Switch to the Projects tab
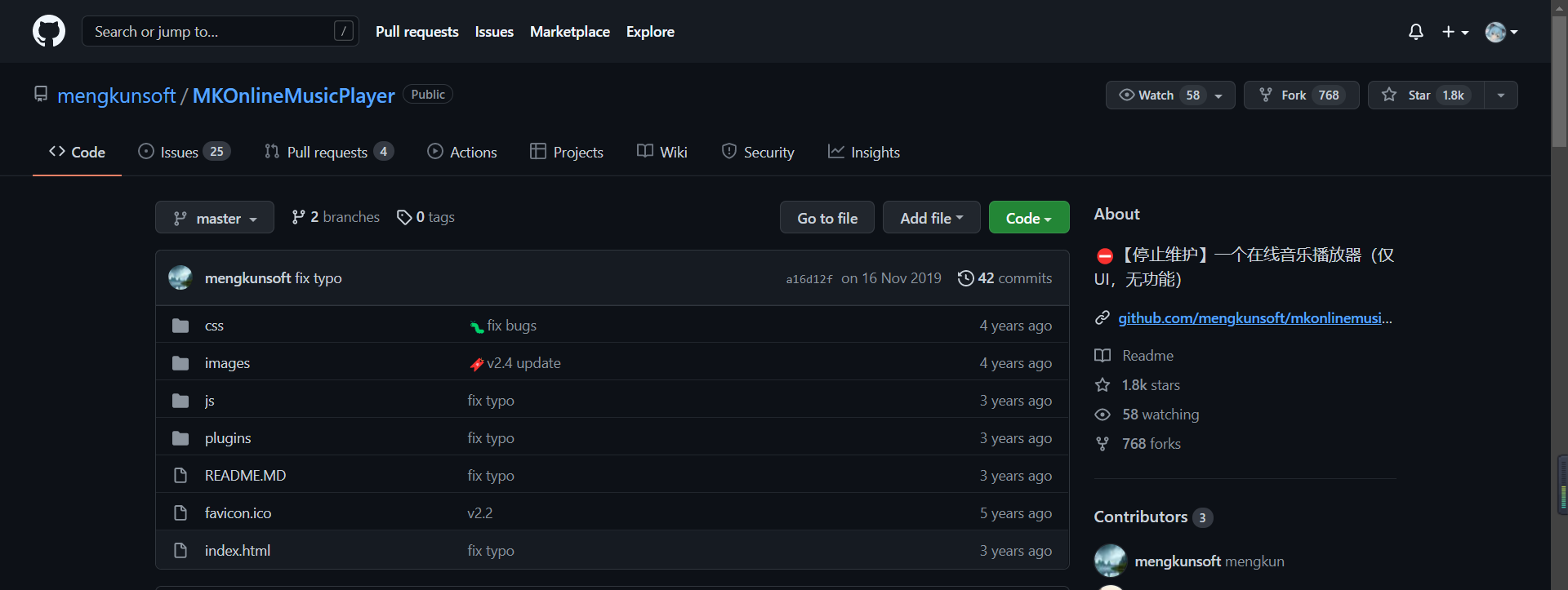 567,152
